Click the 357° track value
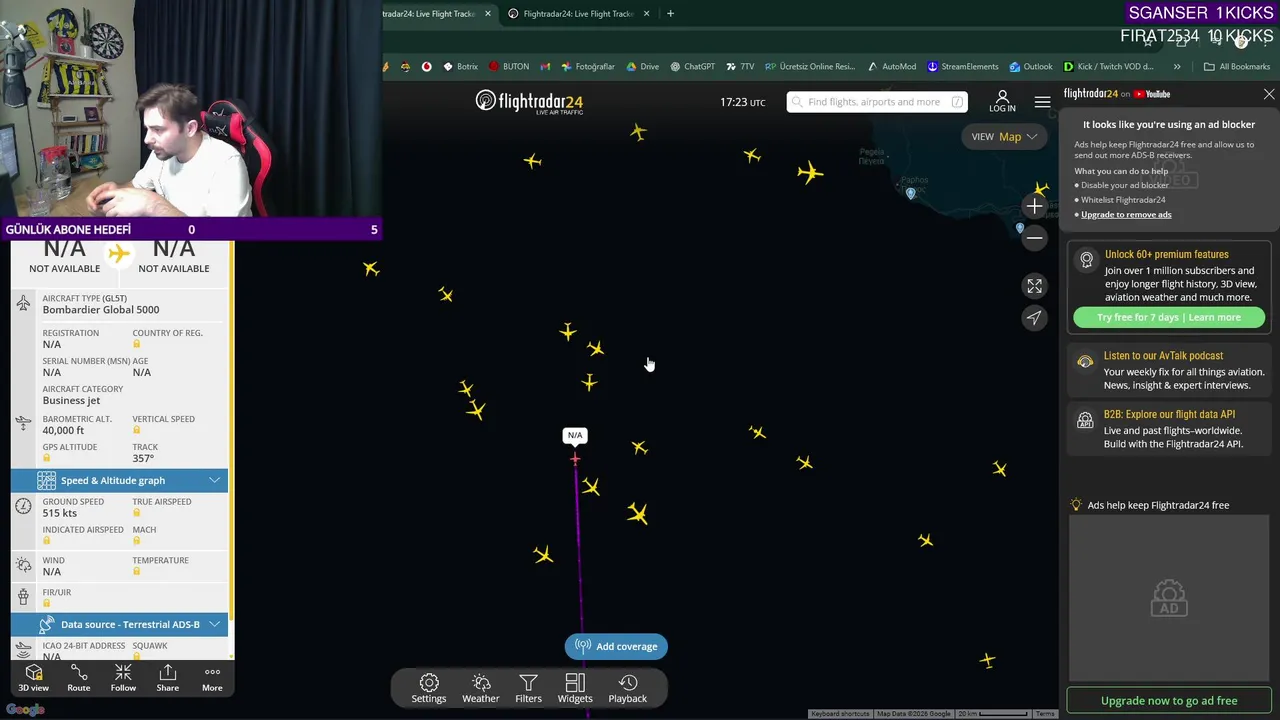Screen dimensions: 1280x720 (x=143, y=458)
